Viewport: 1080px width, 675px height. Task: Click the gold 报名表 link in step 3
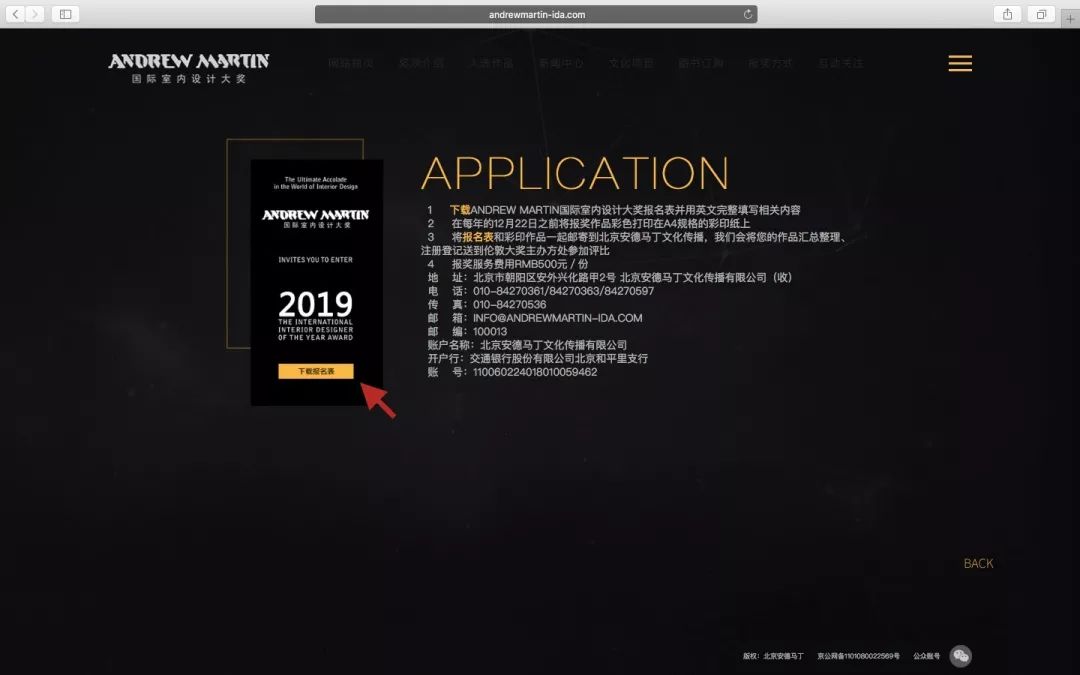[x=477, y=237]
